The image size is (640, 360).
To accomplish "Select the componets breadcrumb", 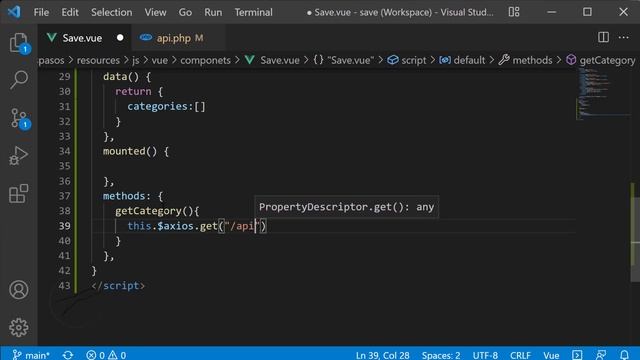I will [x=205, y=60].
